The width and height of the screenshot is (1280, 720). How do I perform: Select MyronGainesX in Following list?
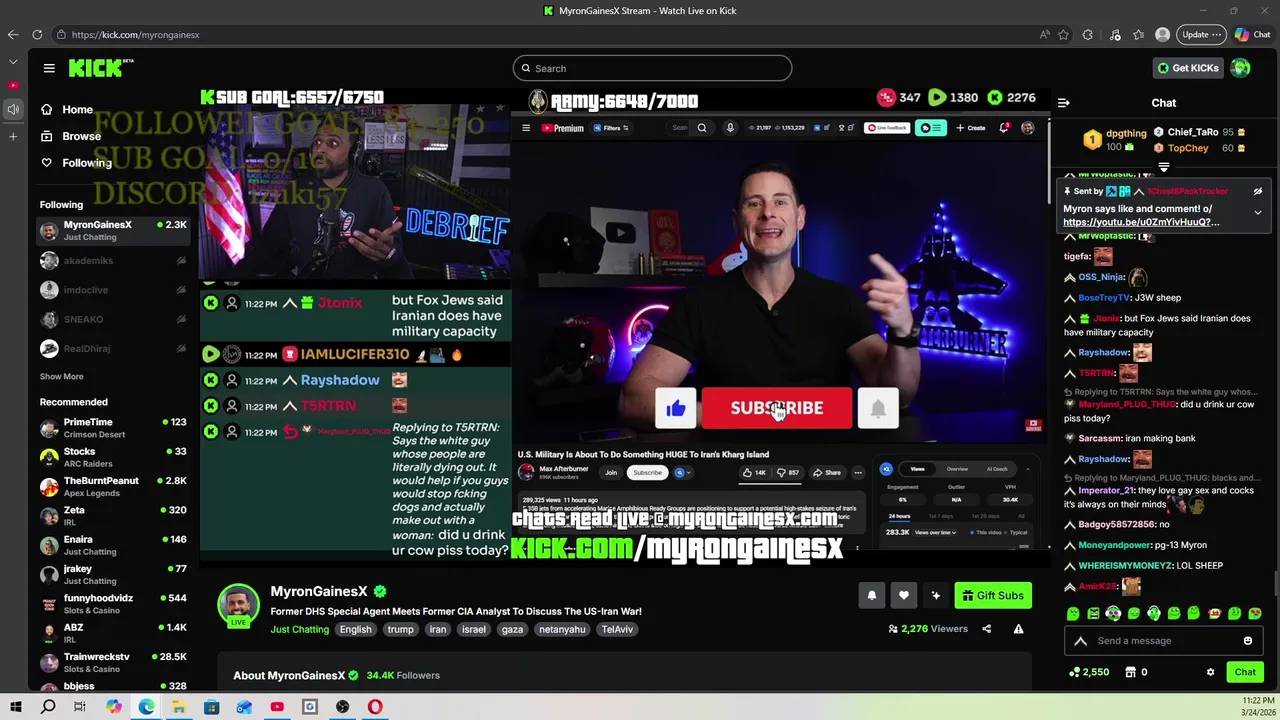pyautogui.click(x=113, y=231)
